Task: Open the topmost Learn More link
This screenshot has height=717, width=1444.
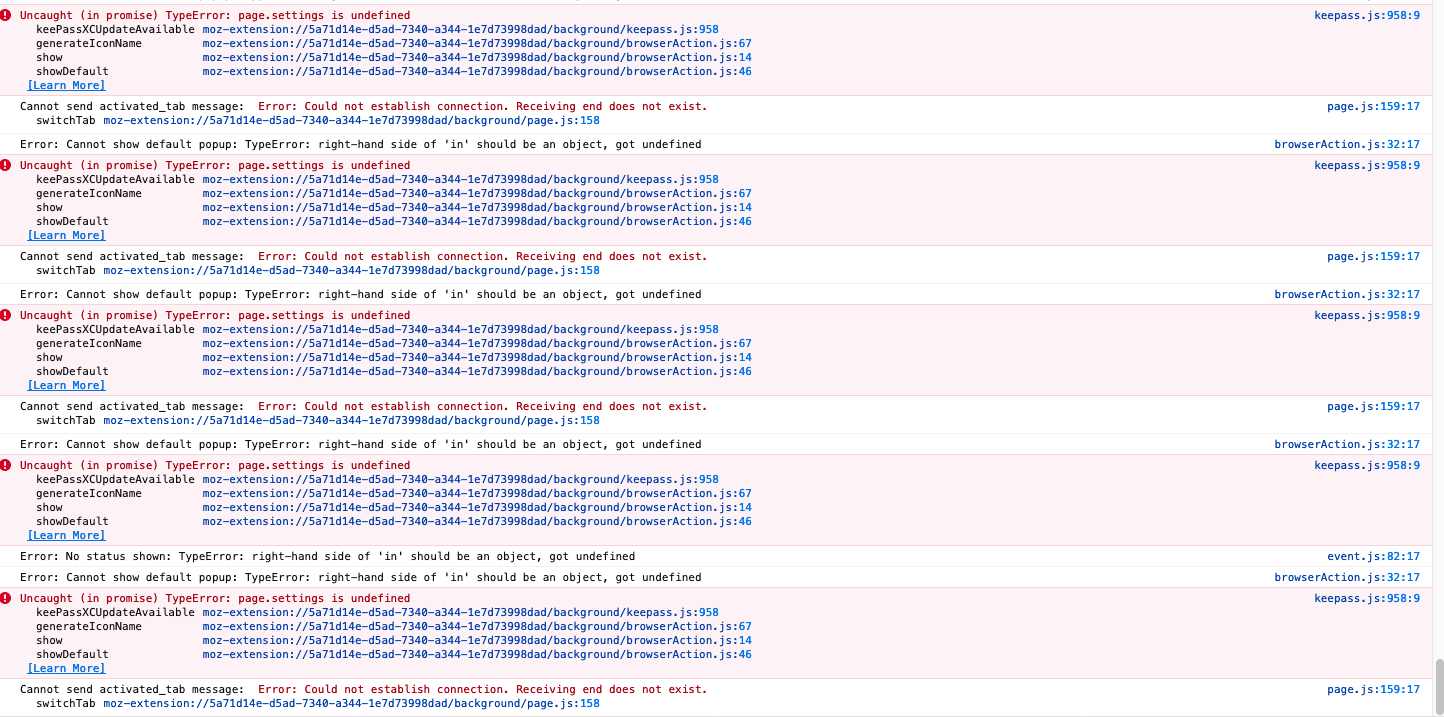Action: (x=66, y=85)
